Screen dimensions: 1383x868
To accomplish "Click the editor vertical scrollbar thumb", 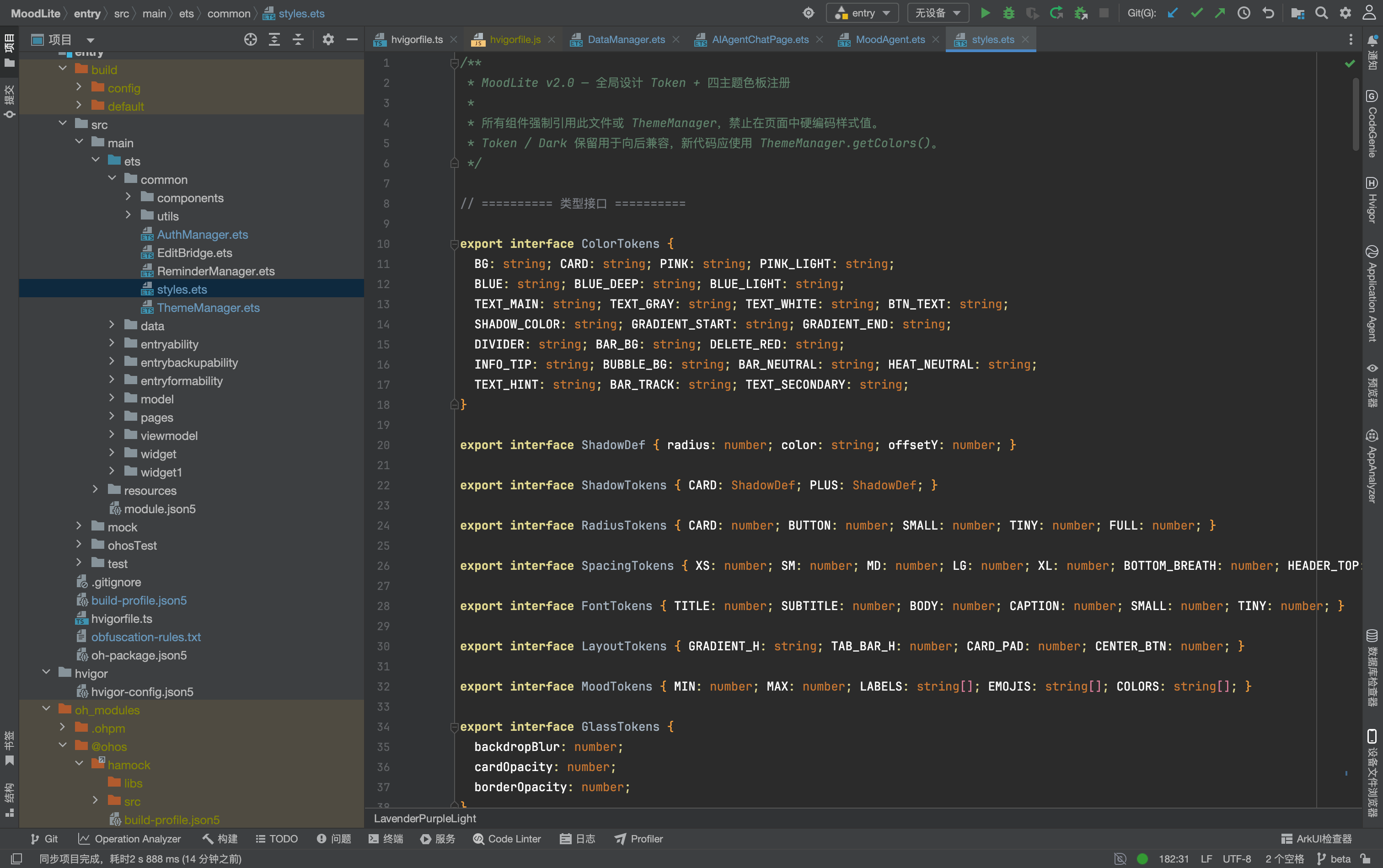I will tap(1356, 114).
